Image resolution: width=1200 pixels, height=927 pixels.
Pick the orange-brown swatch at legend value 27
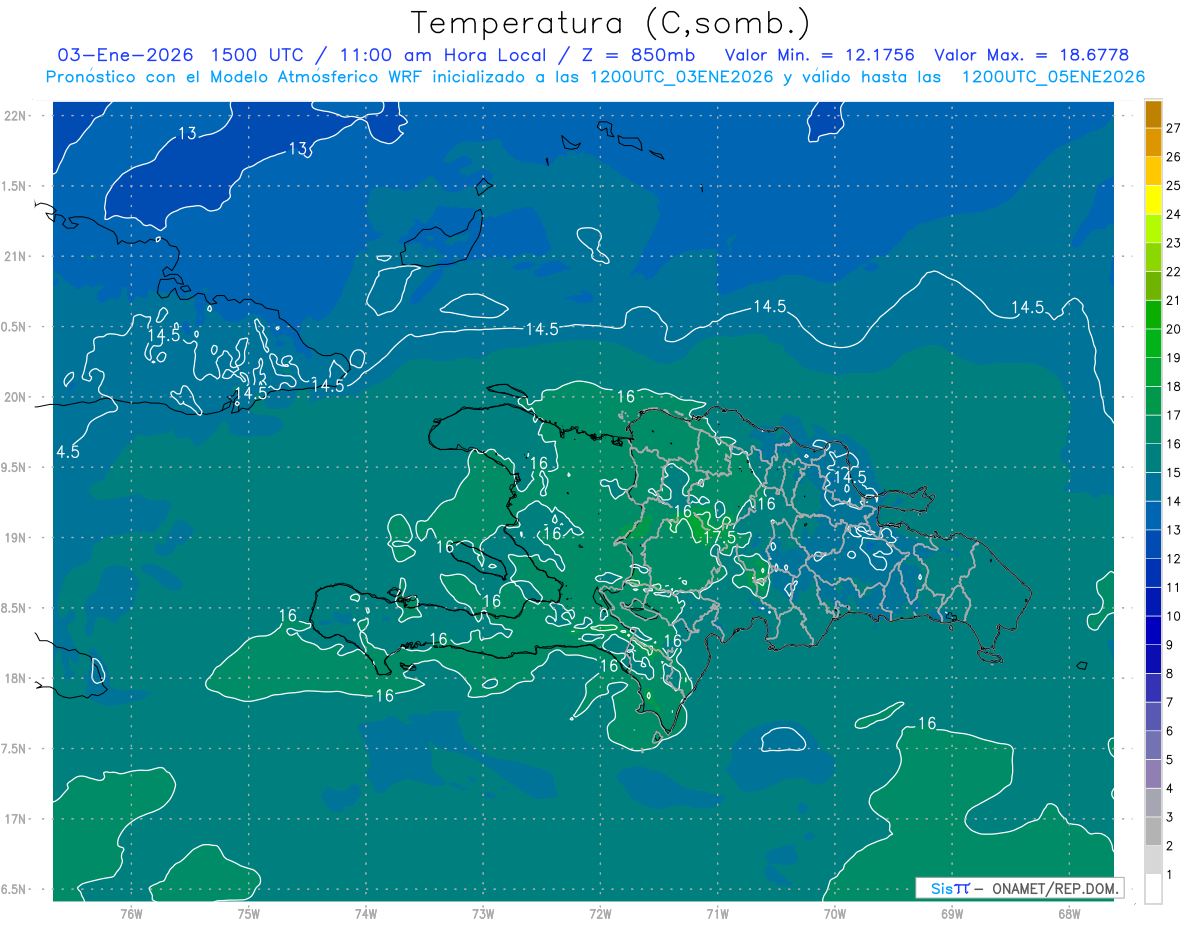(1153, 114)
